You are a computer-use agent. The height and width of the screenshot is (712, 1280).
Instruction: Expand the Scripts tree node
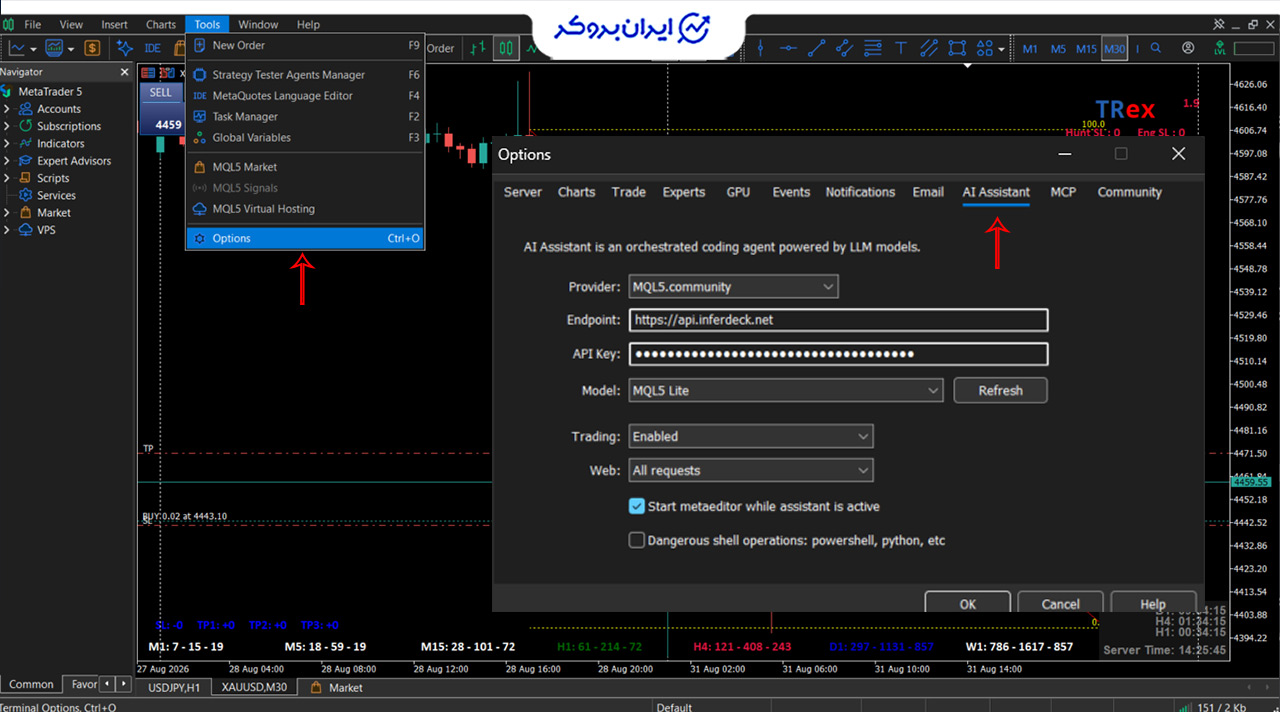(x=7, y=178)
